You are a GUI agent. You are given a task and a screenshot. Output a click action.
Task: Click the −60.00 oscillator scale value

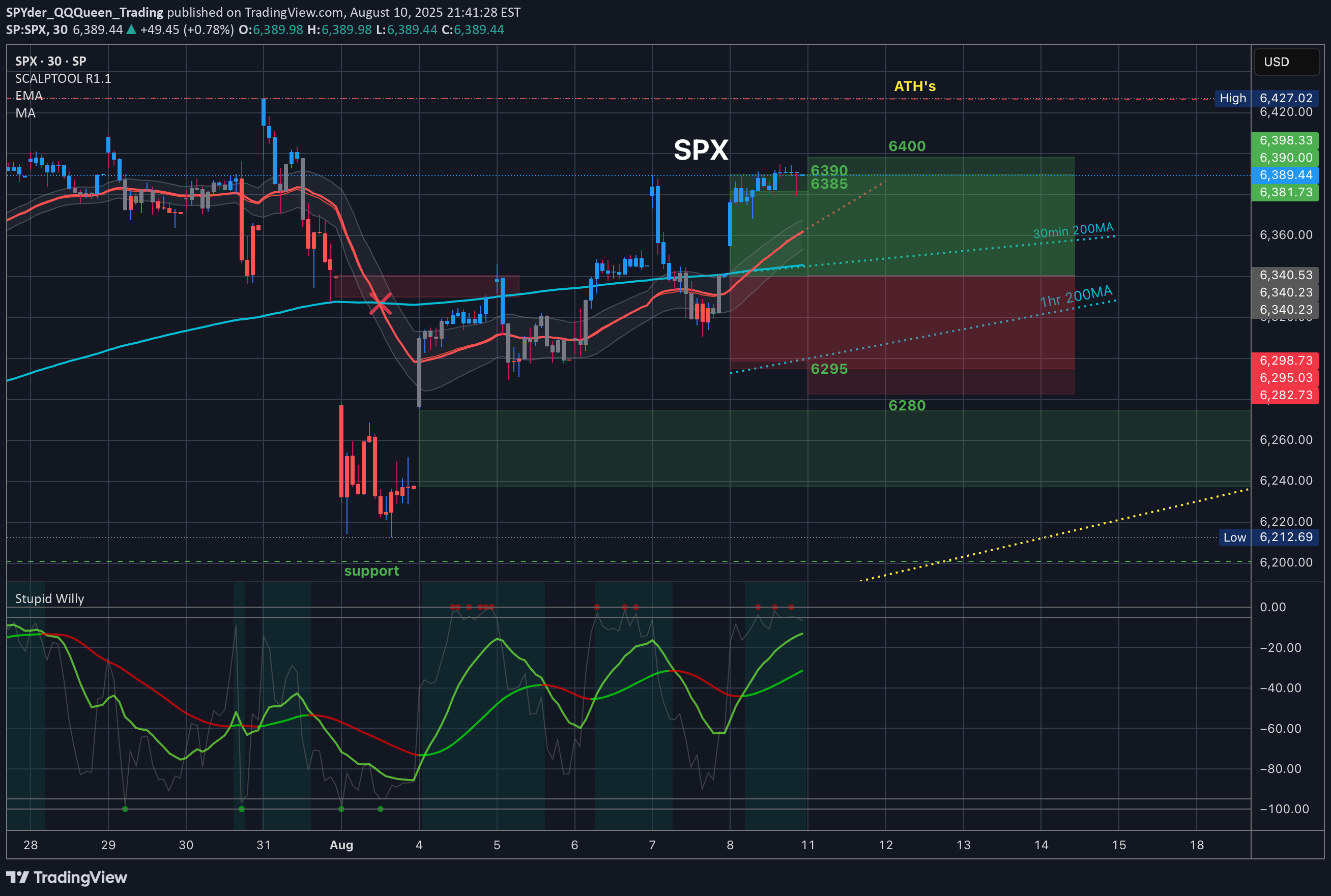1280,729
